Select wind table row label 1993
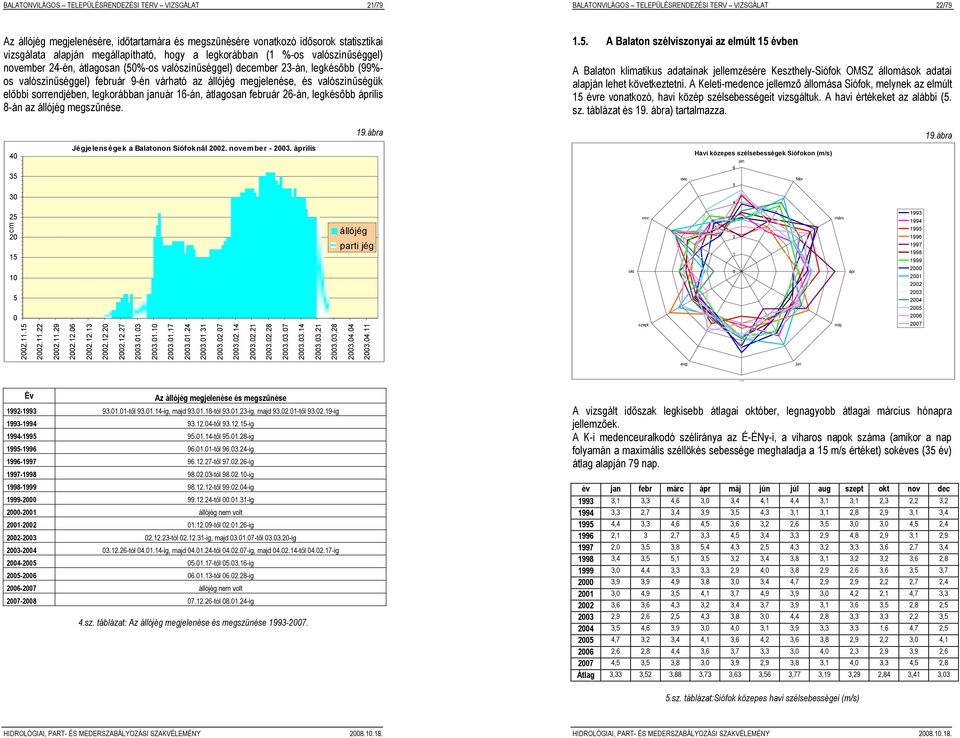 pyautogui.click(x=586, y=501)
